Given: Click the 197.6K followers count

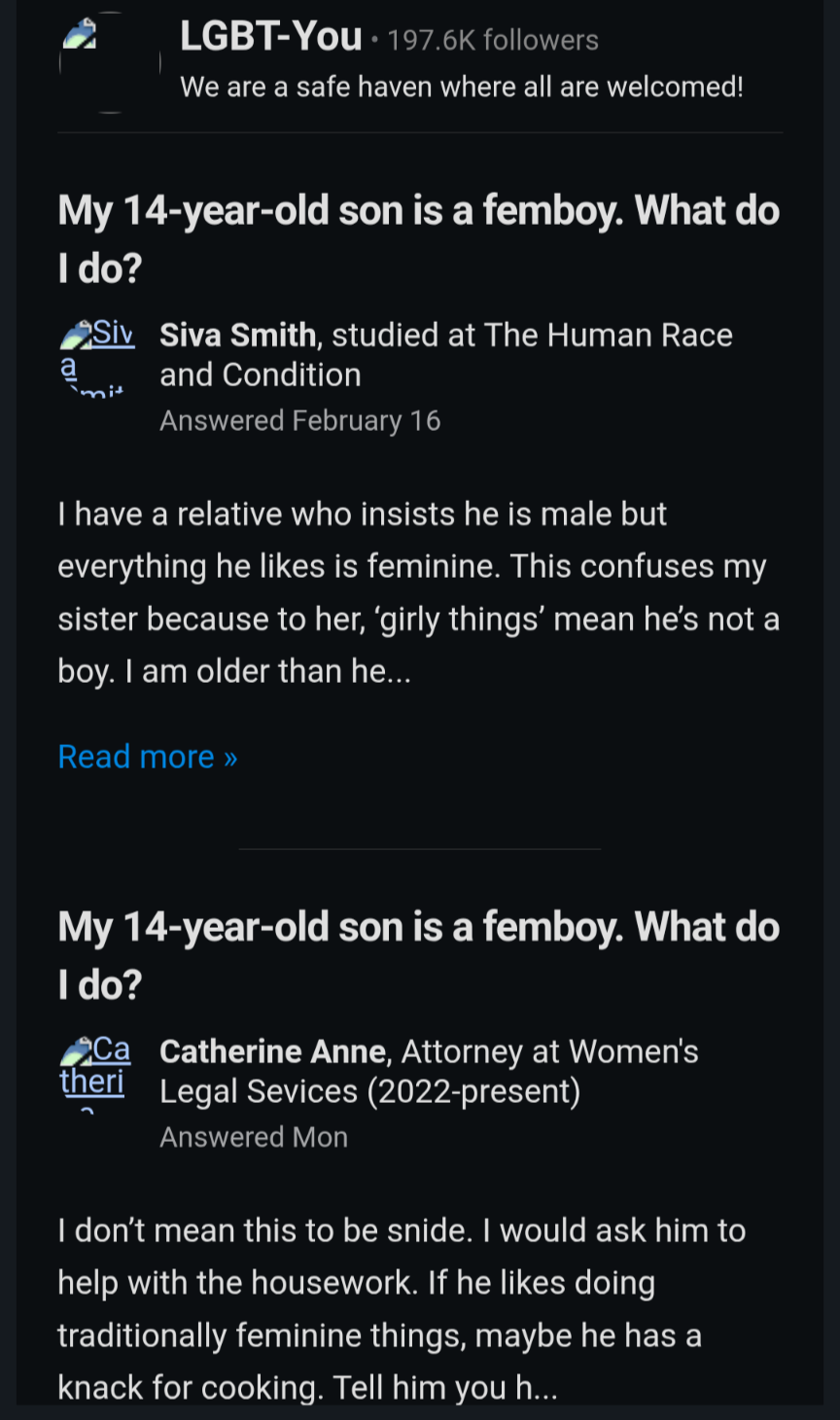Looking at the screenshot, I should click(492, 40).
